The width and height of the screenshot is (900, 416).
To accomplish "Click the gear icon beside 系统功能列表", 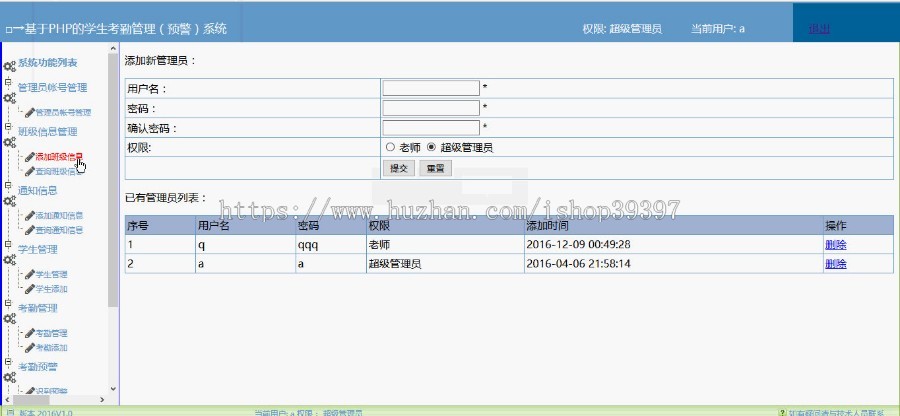I will click(10, 66).
